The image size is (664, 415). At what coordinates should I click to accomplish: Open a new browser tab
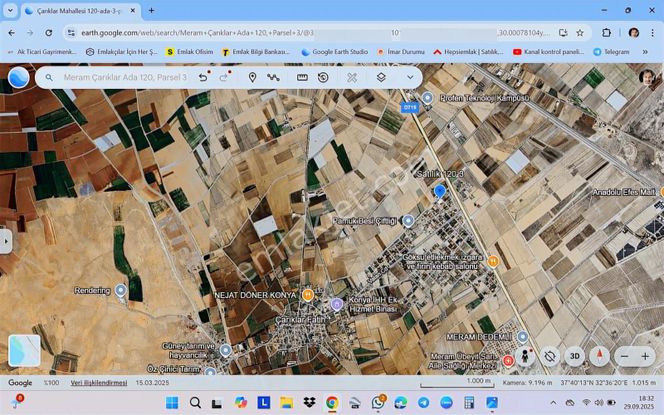151,11
